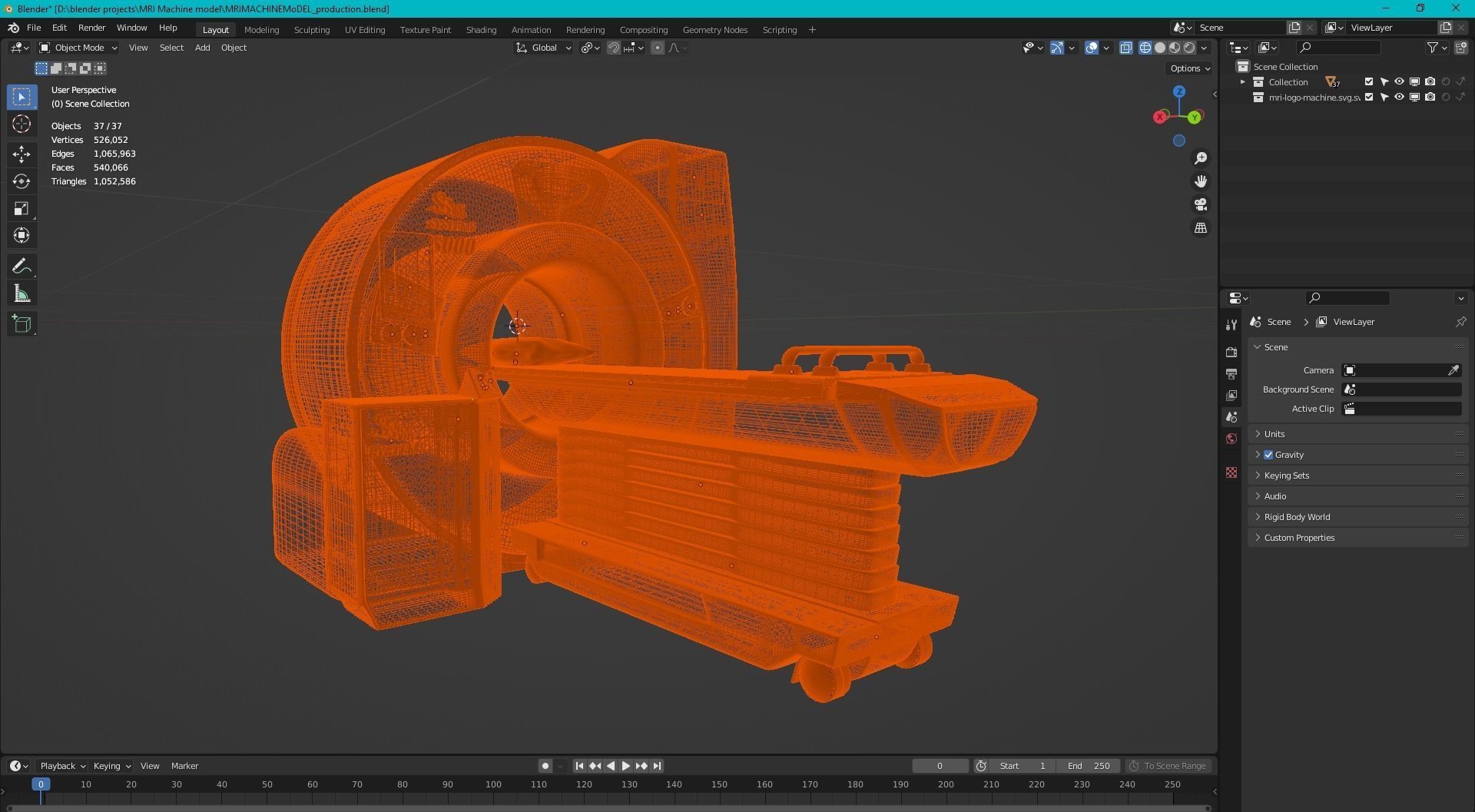Open Global transform orientation dropdown
Screen dimensions: 1475x812
544,48
